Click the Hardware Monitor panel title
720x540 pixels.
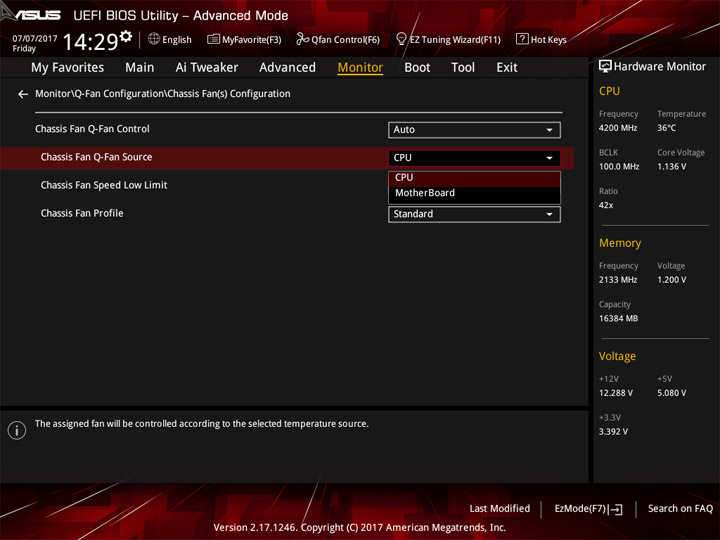tap(659, 67)
